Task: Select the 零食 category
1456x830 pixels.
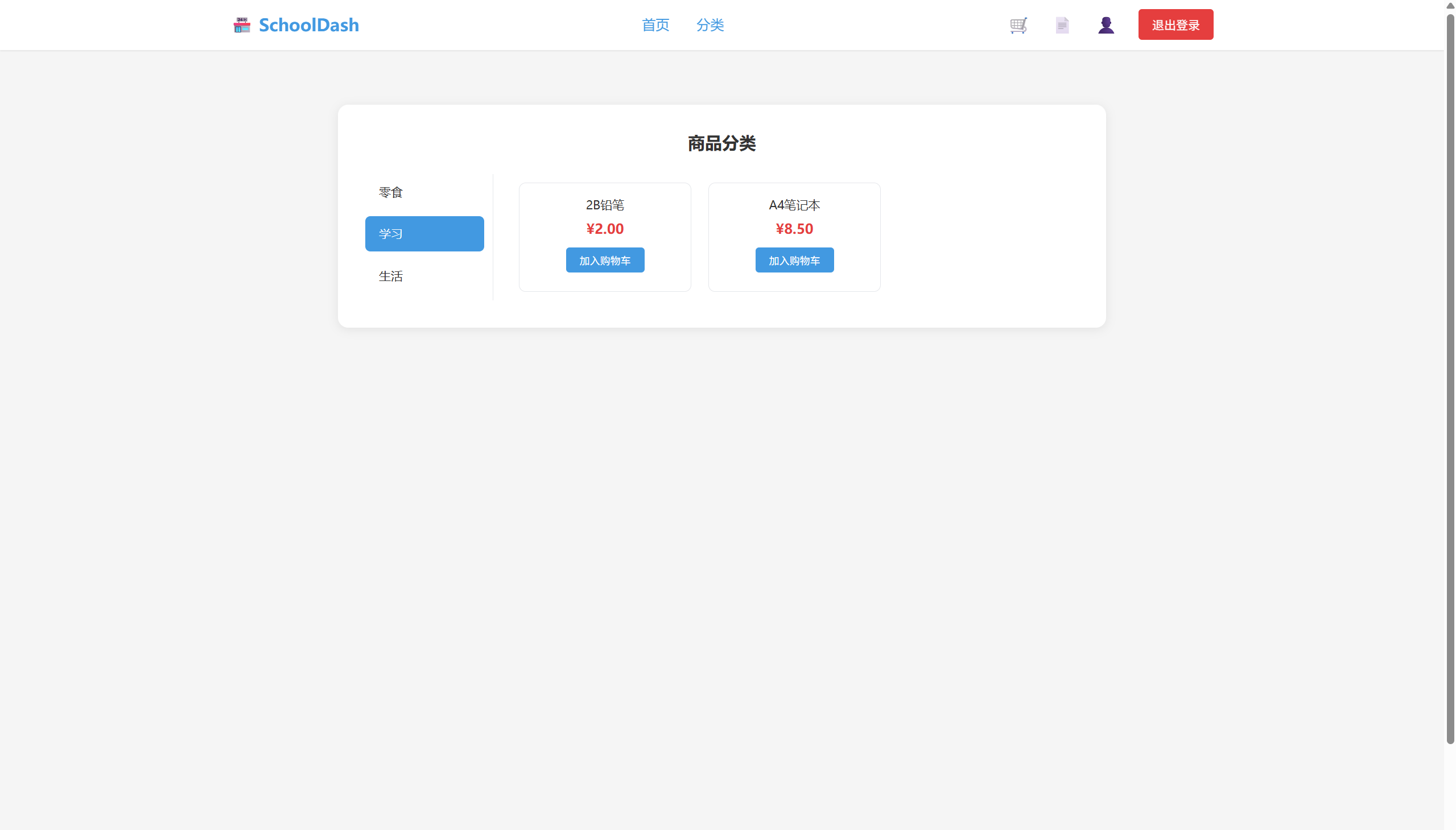Action: tap(390, 192)
